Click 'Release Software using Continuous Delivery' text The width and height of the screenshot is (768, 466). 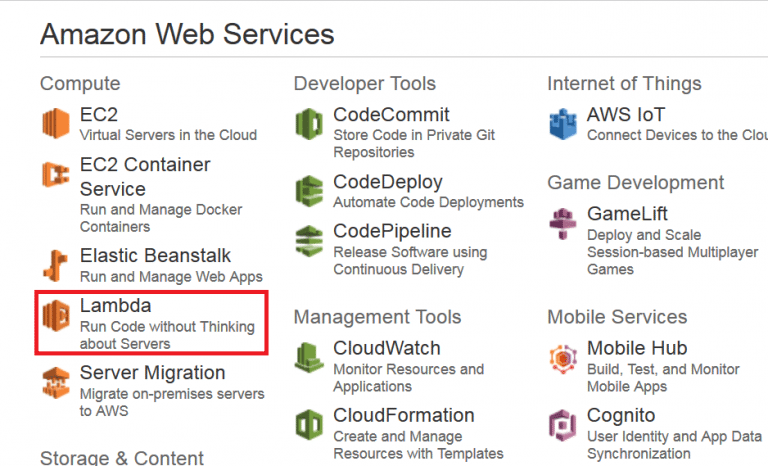(x=410, y=261)
